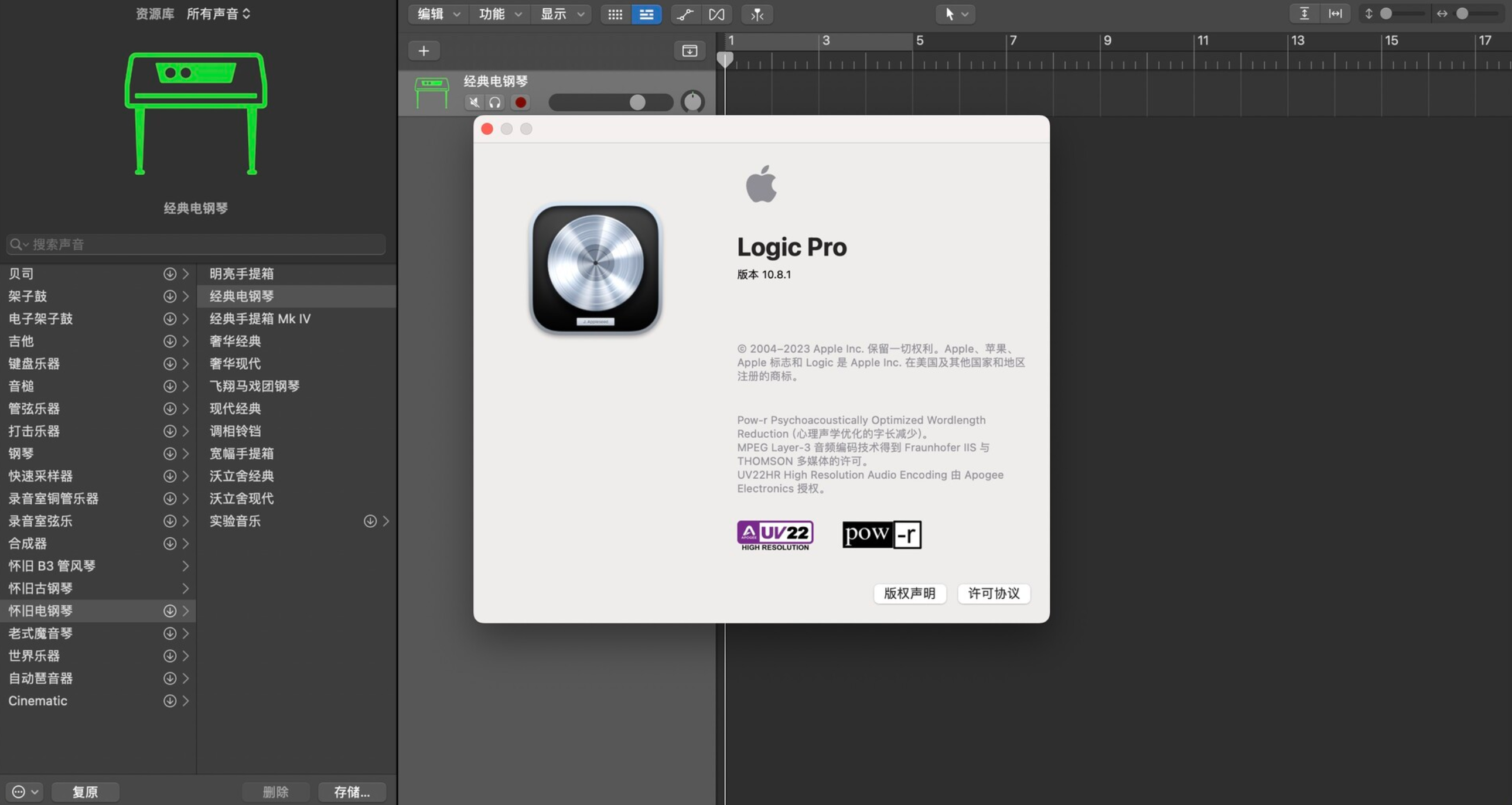Record-enable the 经典电钢琴 track
The image size is (1512, 805).
521,103
